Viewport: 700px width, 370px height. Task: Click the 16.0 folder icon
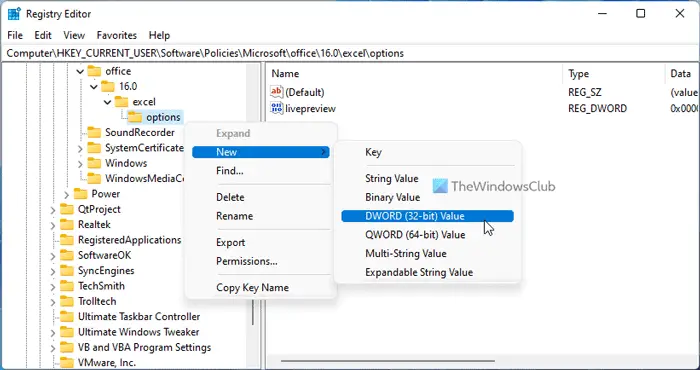tap(108, 86)
